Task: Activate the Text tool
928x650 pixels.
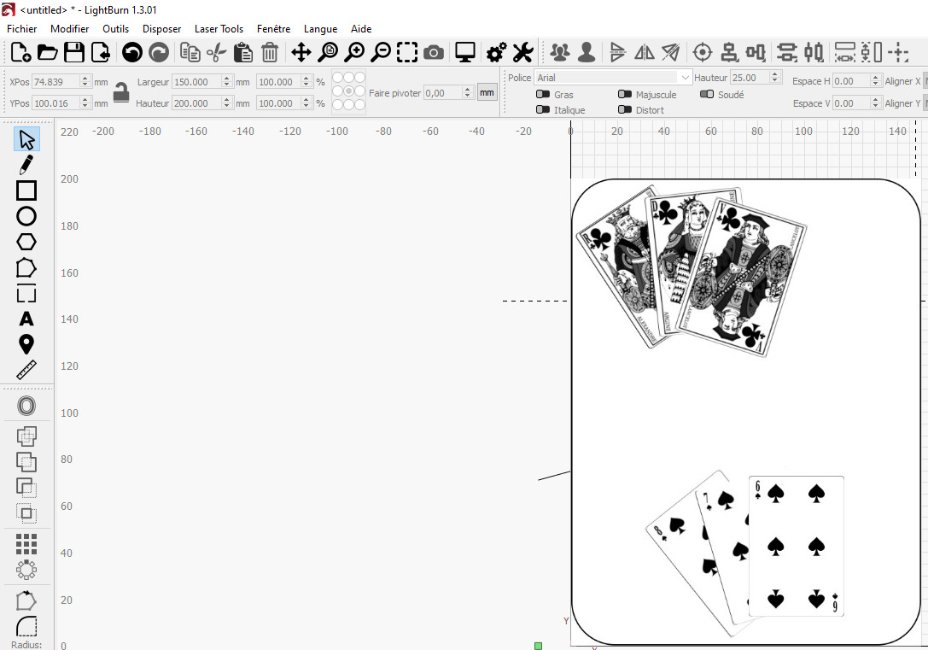Action: click(26, 319)
